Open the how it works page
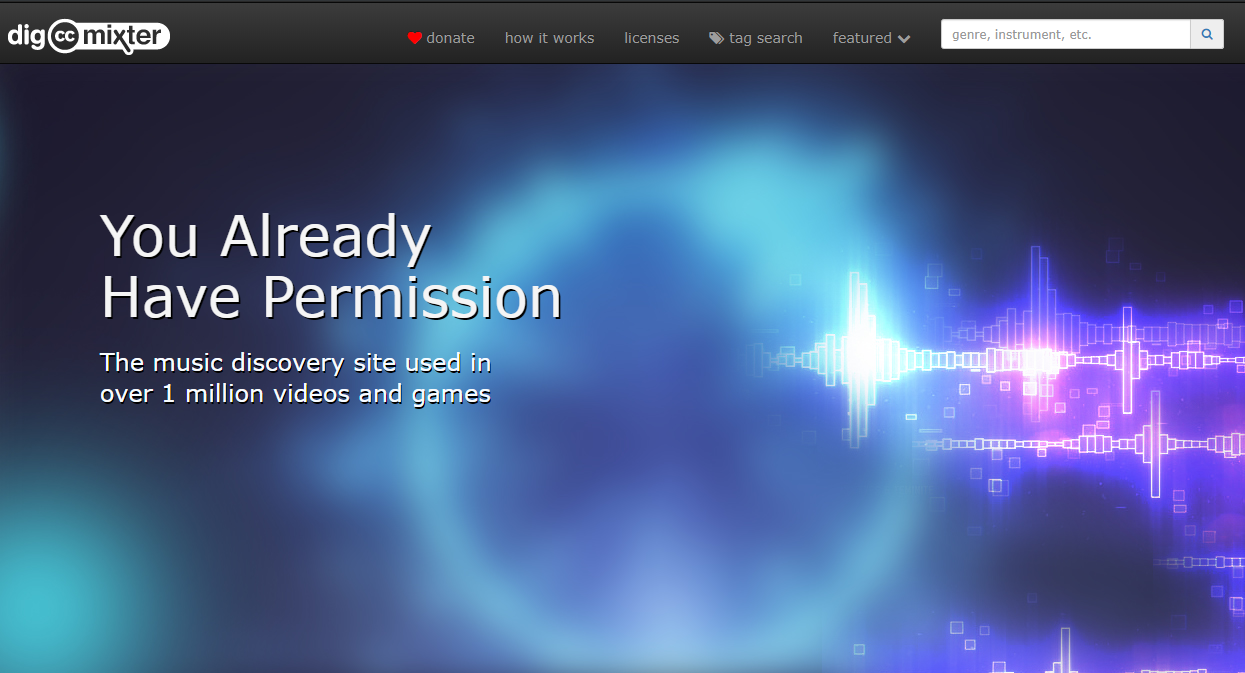Screen dimensions: 1245x673 pos(549,38)
